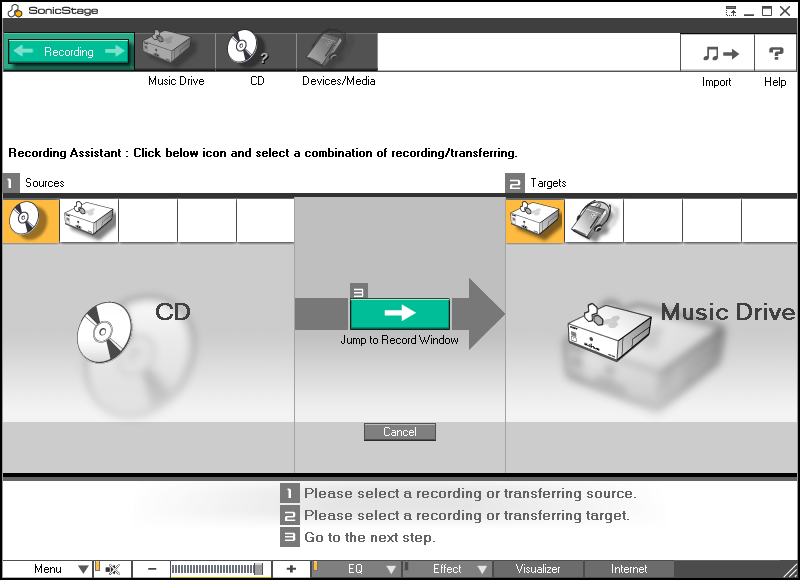Maximize the SonicStage window
This screenshot has height=580, width=800.
(767, 11)
